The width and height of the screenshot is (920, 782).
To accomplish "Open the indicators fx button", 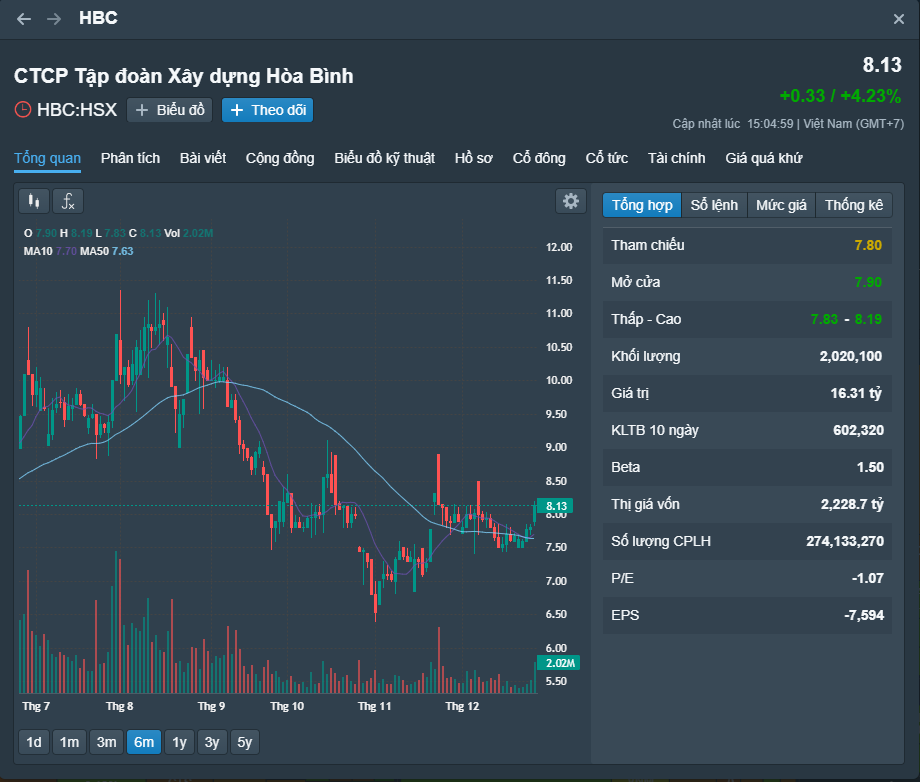I will click(x=68, y=201).
